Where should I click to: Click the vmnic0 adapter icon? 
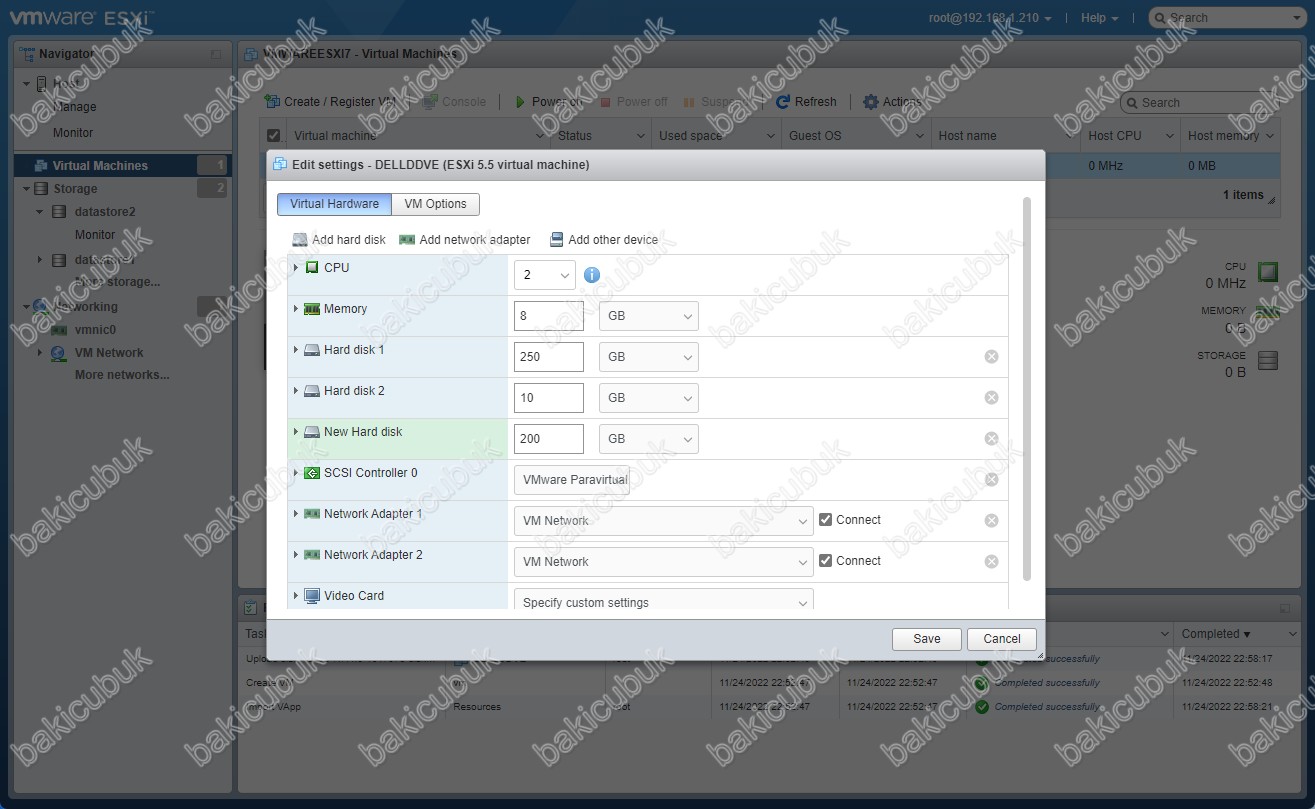click(x=59, y=330)
